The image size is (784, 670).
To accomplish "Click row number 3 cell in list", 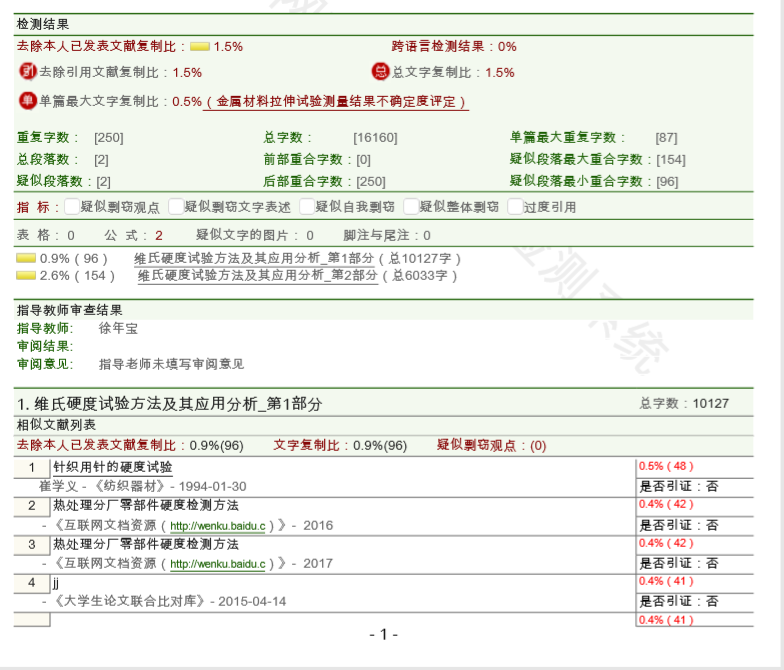I will coord(32,544).
